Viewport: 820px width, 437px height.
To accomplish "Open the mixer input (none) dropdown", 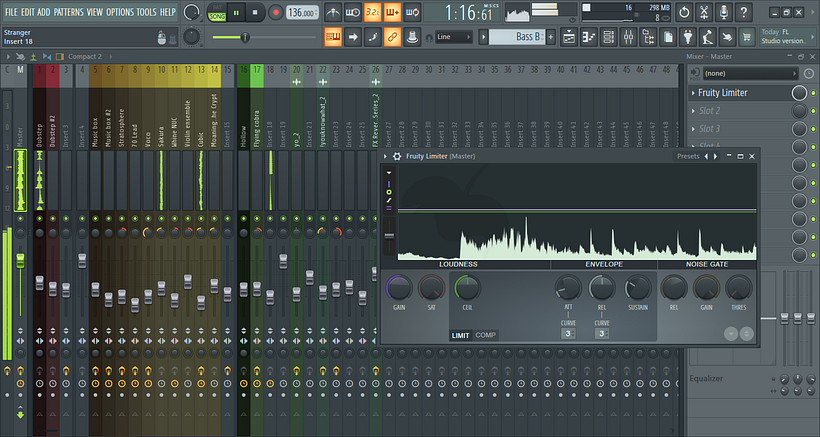I will coord(748,74).
